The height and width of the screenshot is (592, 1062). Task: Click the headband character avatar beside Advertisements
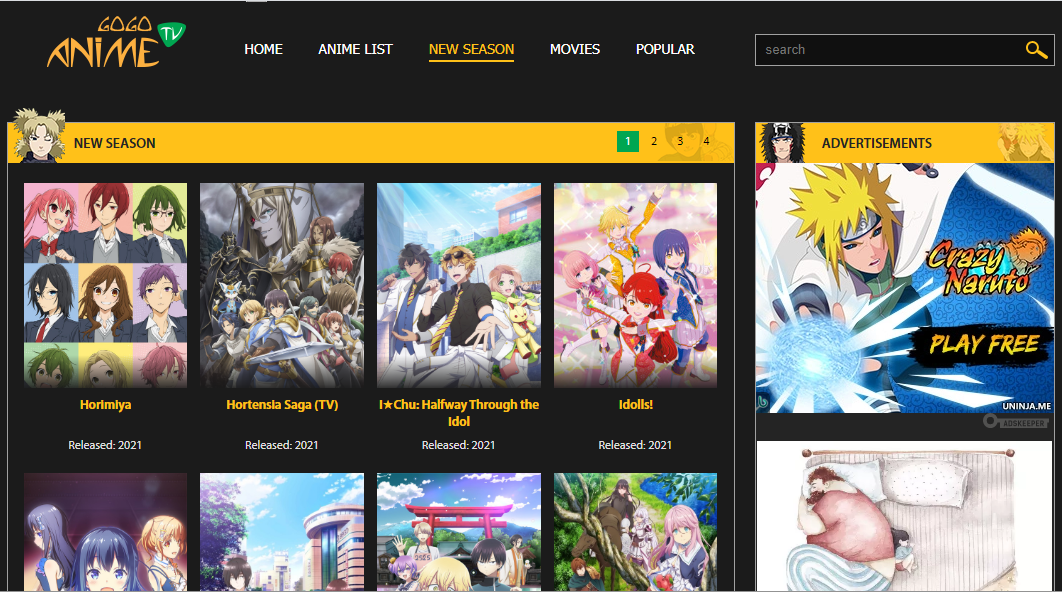click(x=782, y=142)
